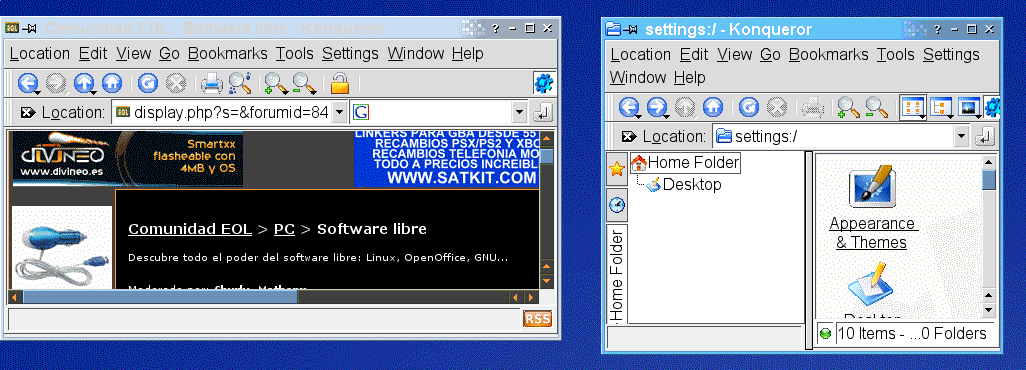Reload in settings:/ window
This screenshot has height=370, width=1026.
(749, 106)
